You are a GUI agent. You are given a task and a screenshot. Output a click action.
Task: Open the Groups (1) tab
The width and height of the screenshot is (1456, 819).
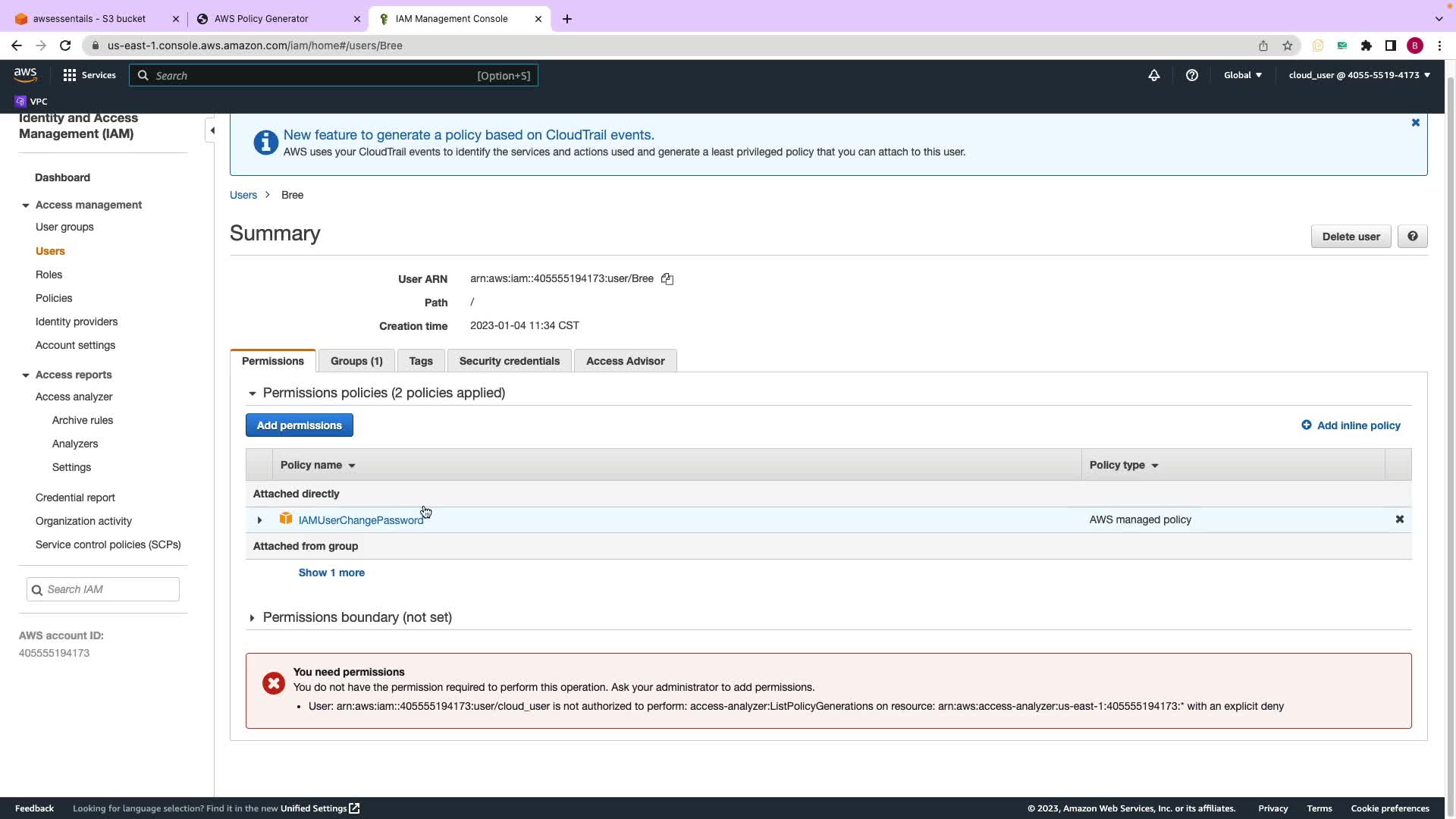click(356, 361)
